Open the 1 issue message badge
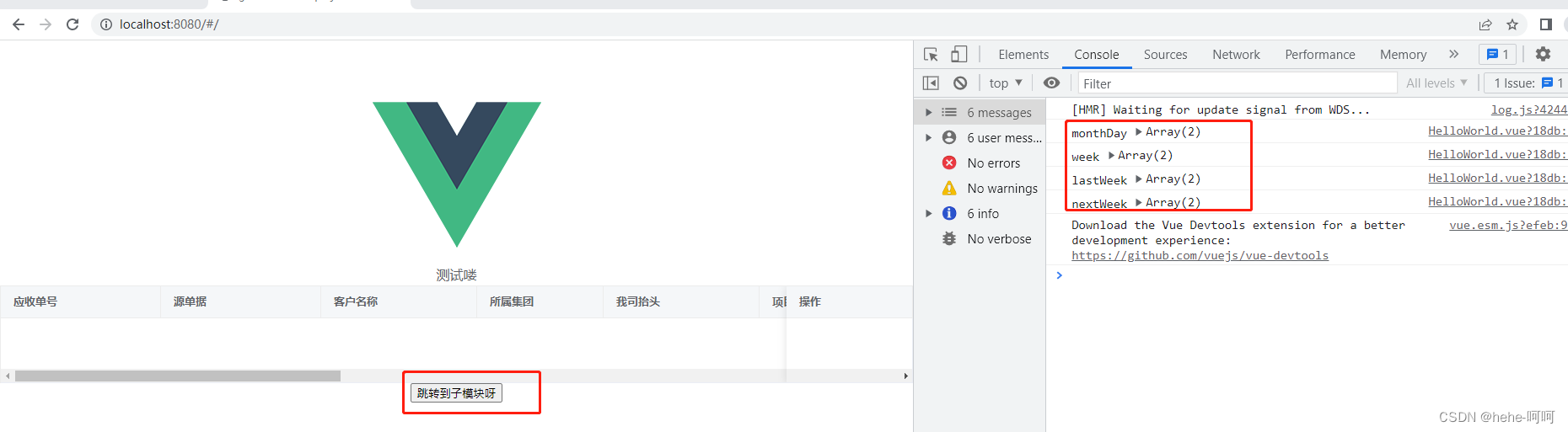This screenshot has height=432, width=1568. tap(1498, 54)
